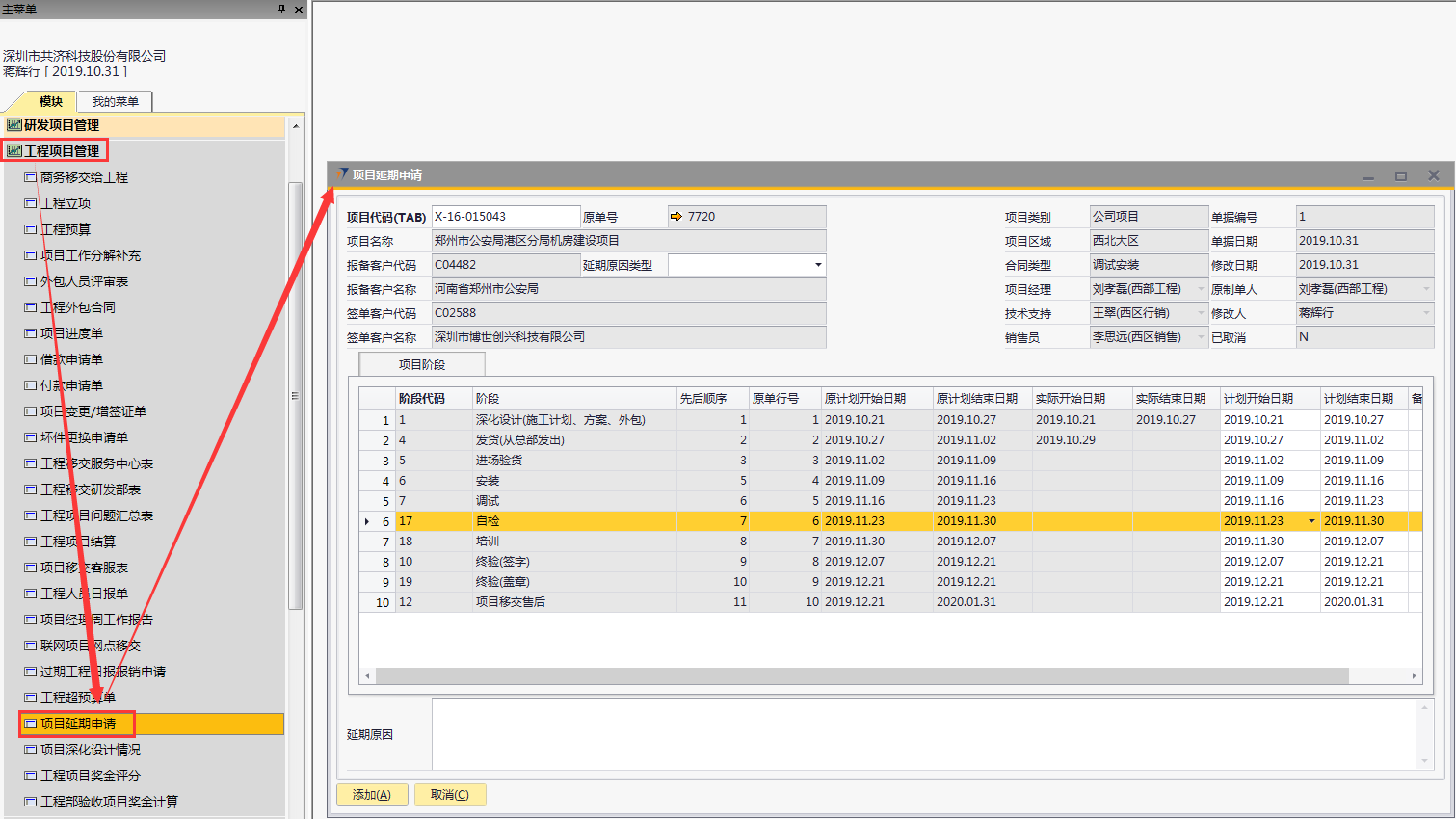Click in the 延期原因 text area
Viewport: 1456px width, 819px height.
[x=925, y=734]
